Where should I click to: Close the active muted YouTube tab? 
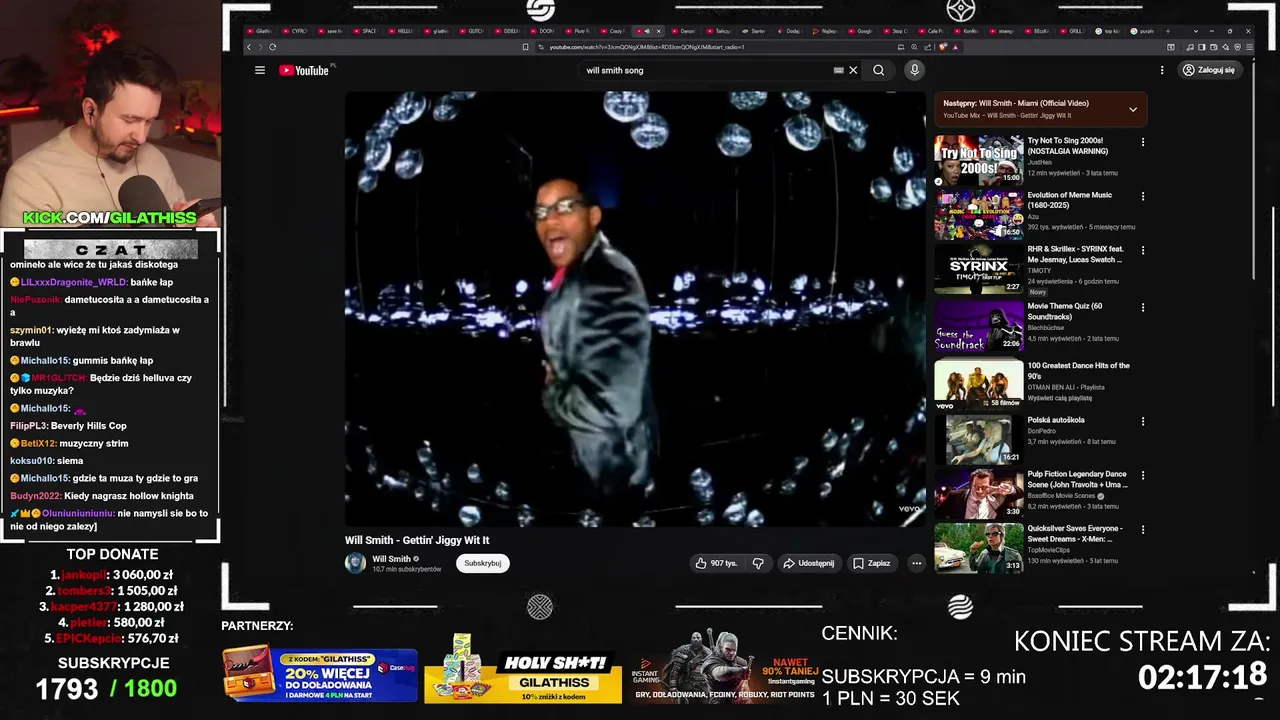pos(658,31)
